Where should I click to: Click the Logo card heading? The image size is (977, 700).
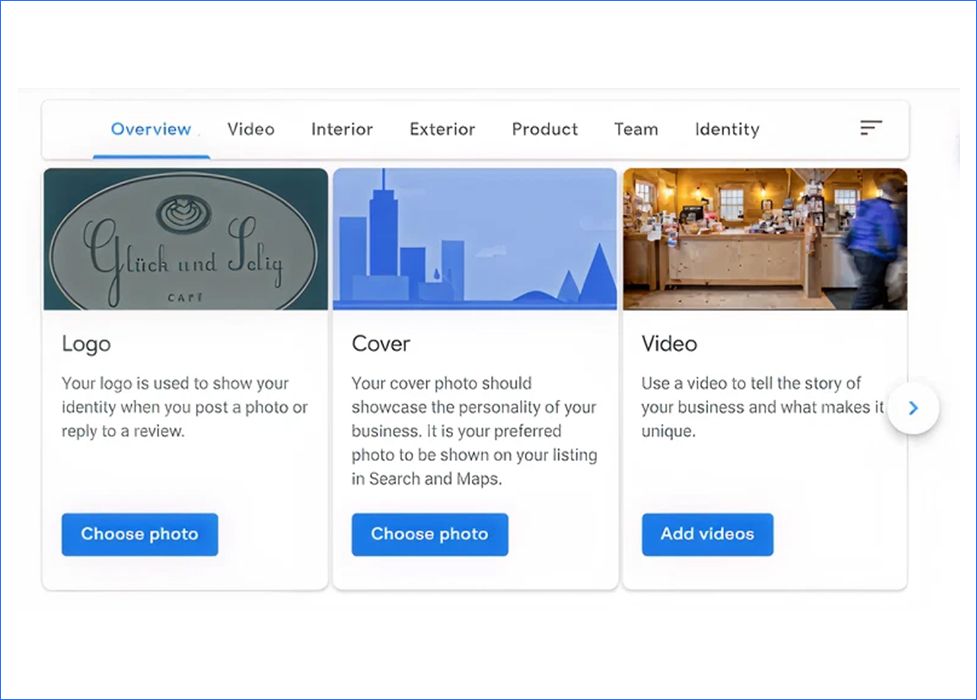[x=86, y=344]
